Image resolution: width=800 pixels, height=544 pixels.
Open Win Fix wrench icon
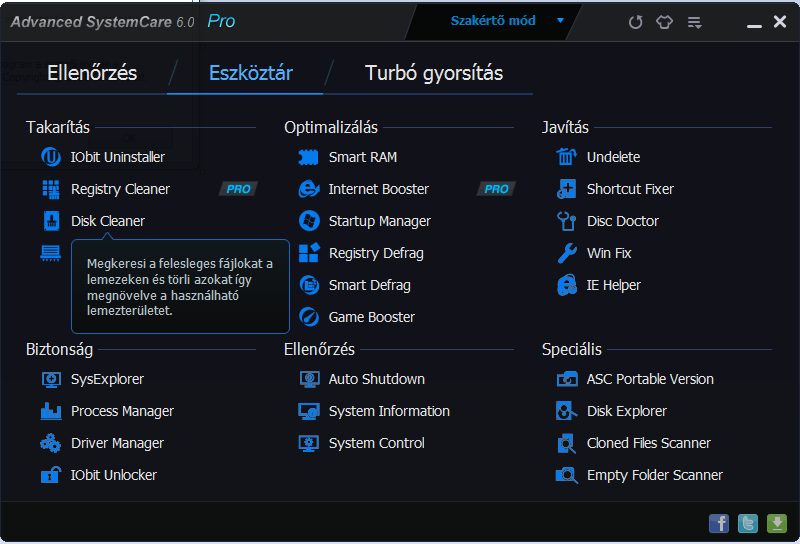click(566, 253)
